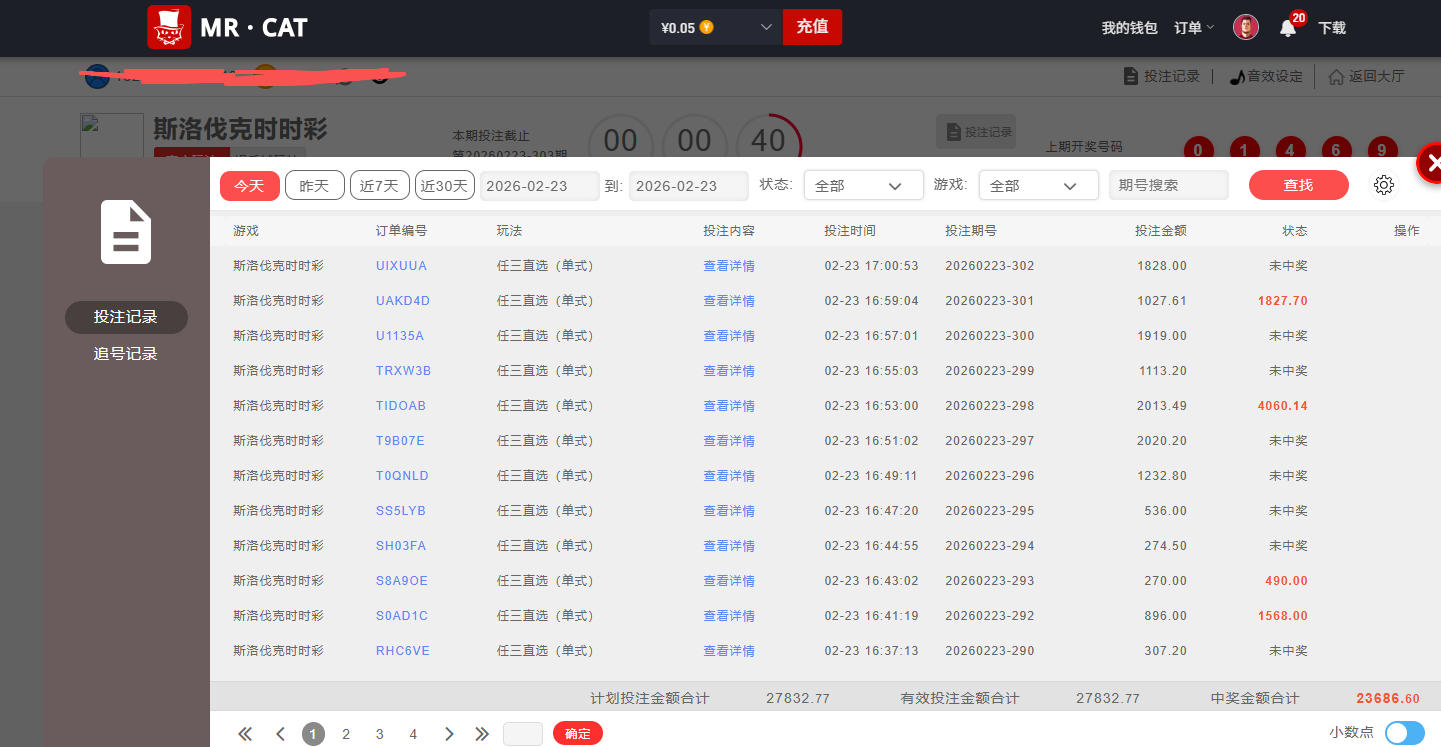Expand the 游戏 dropdown

(1038, 185)
